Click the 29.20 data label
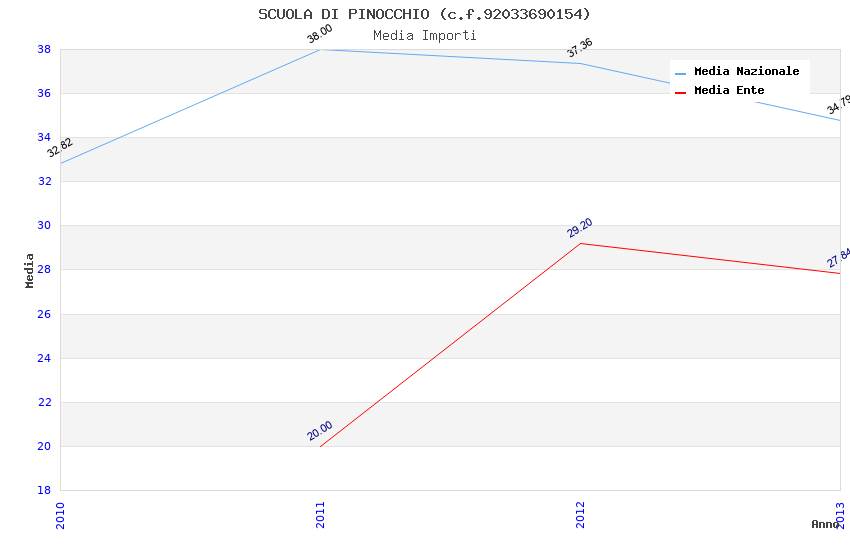 (x=580, y=228)
